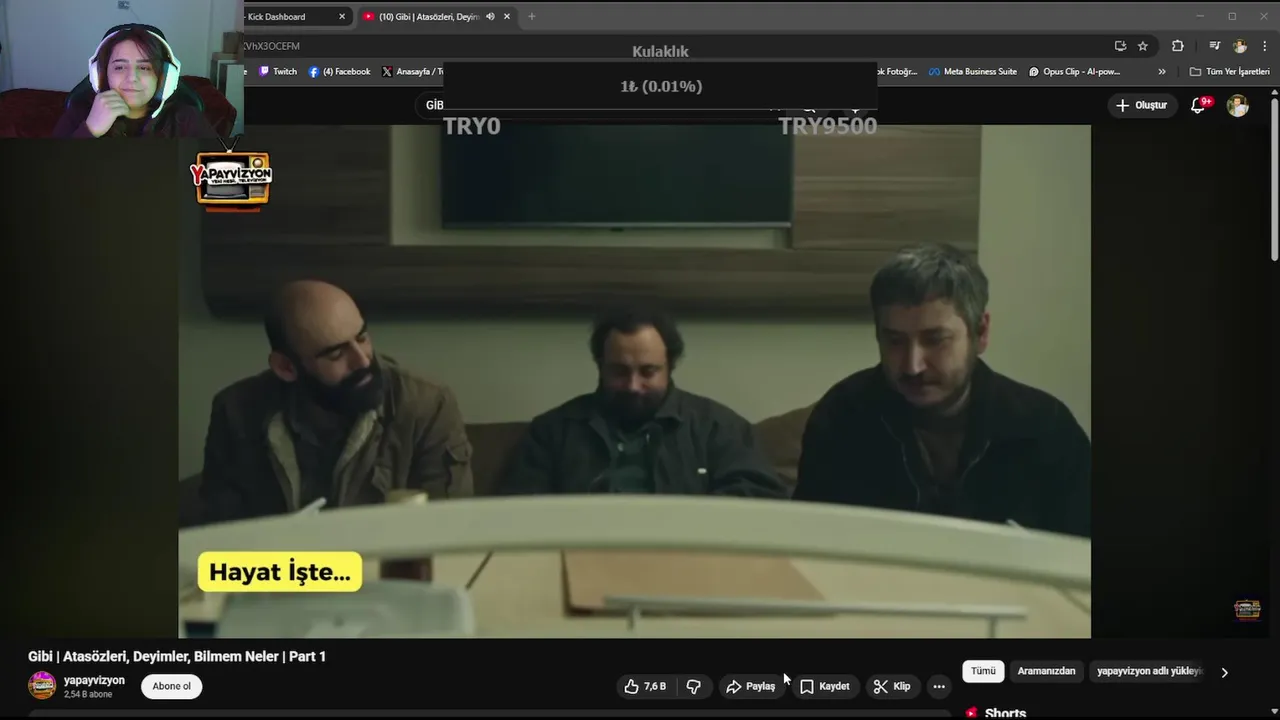This screenshot has height=720, width=1280.
Task: Open Opus Clip bookmark
Action: point(1074,72)
